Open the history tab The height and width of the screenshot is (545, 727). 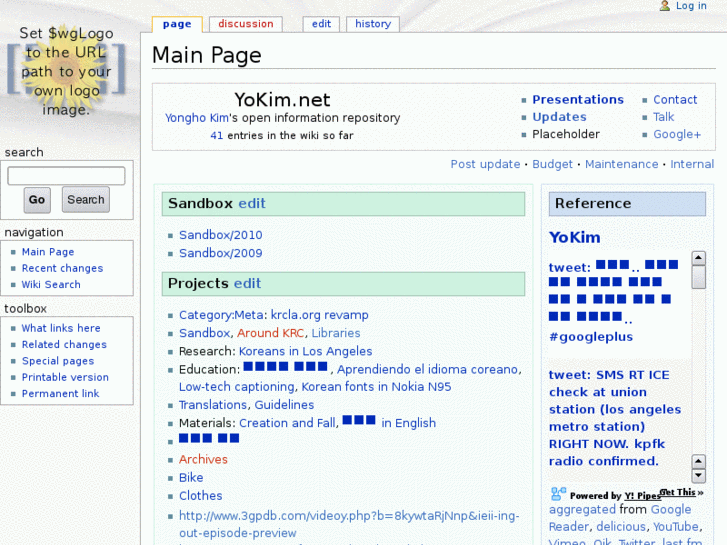pos(373,24)
